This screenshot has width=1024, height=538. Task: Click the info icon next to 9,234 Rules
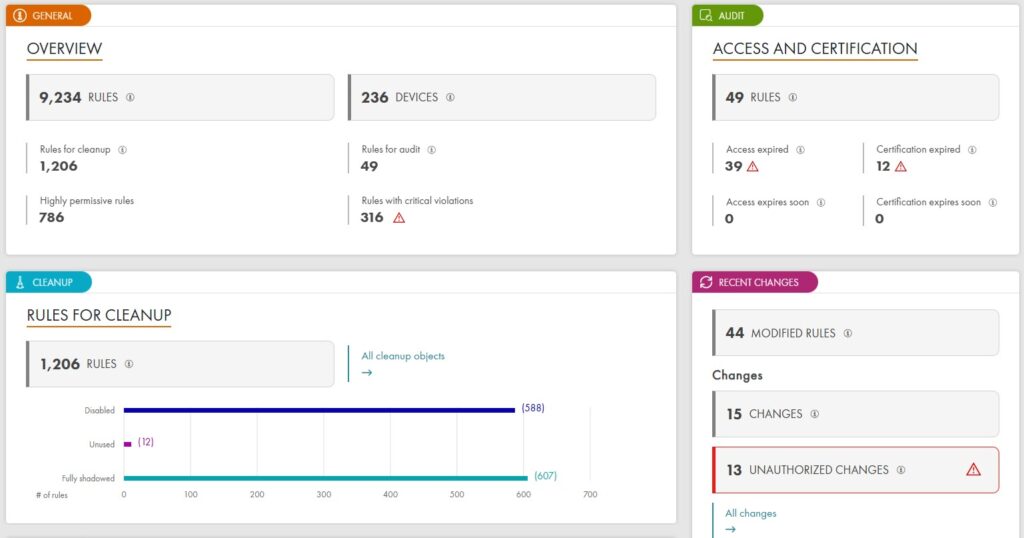[x=130, y=98]
